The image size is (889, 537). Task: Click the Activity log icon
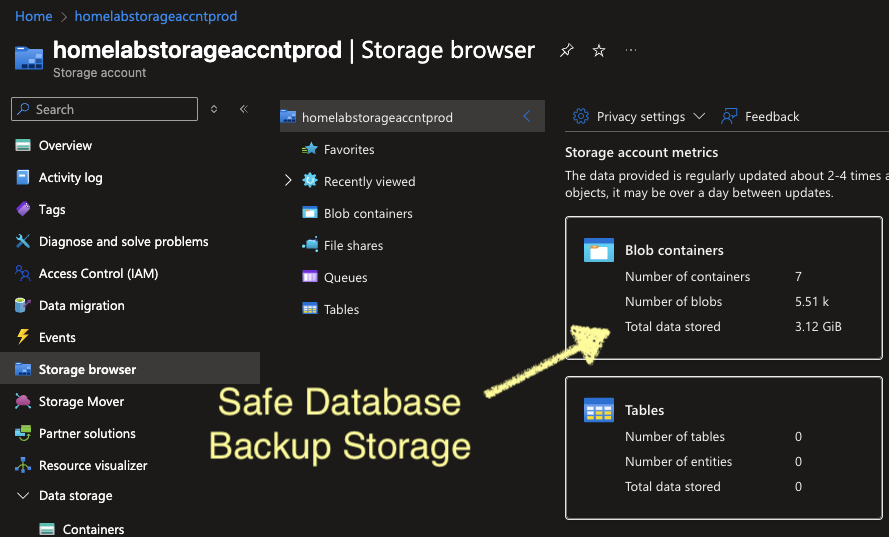[23, 177]
